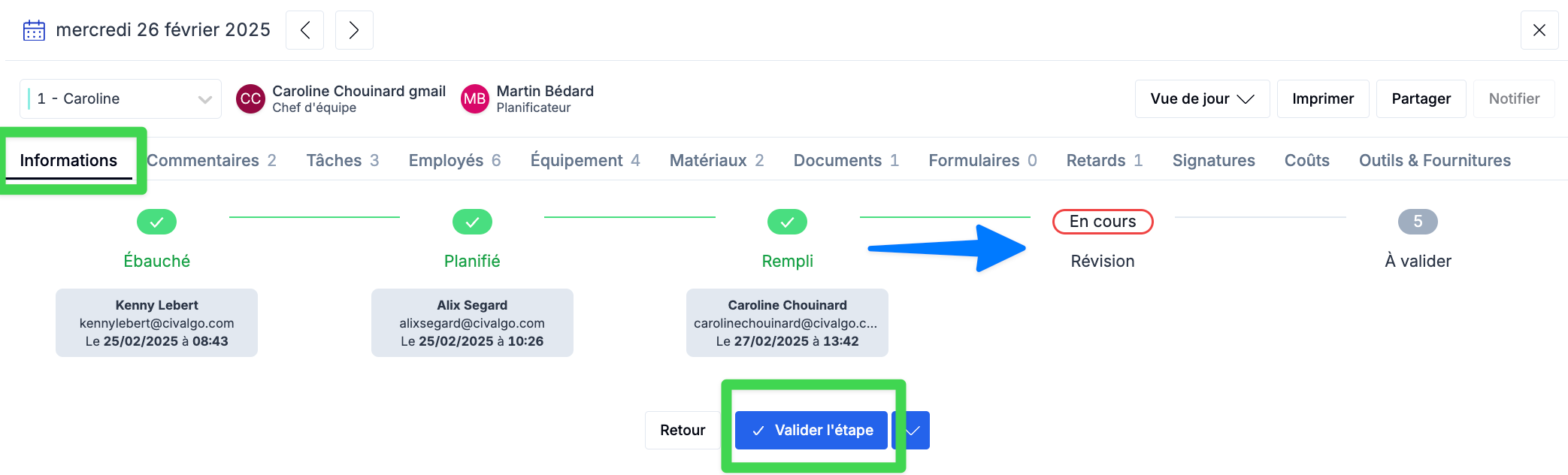The width and height of the screenshot is (1568, 475).
Task: Open the calendar date picker icon
Action: (x=34, y=30)
